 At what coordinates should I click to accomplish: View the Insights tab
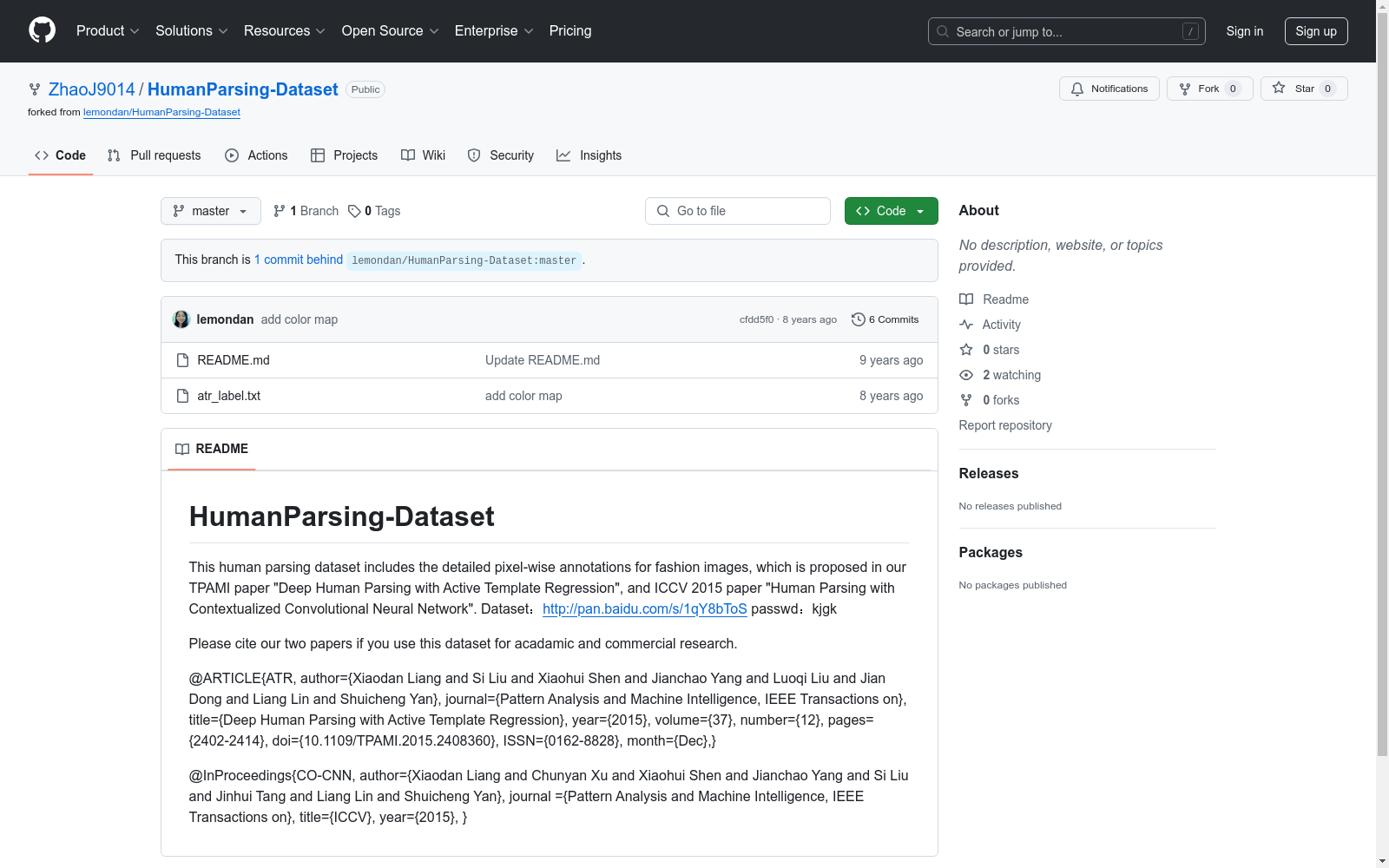pyautogui.click(x=589, y=155)
